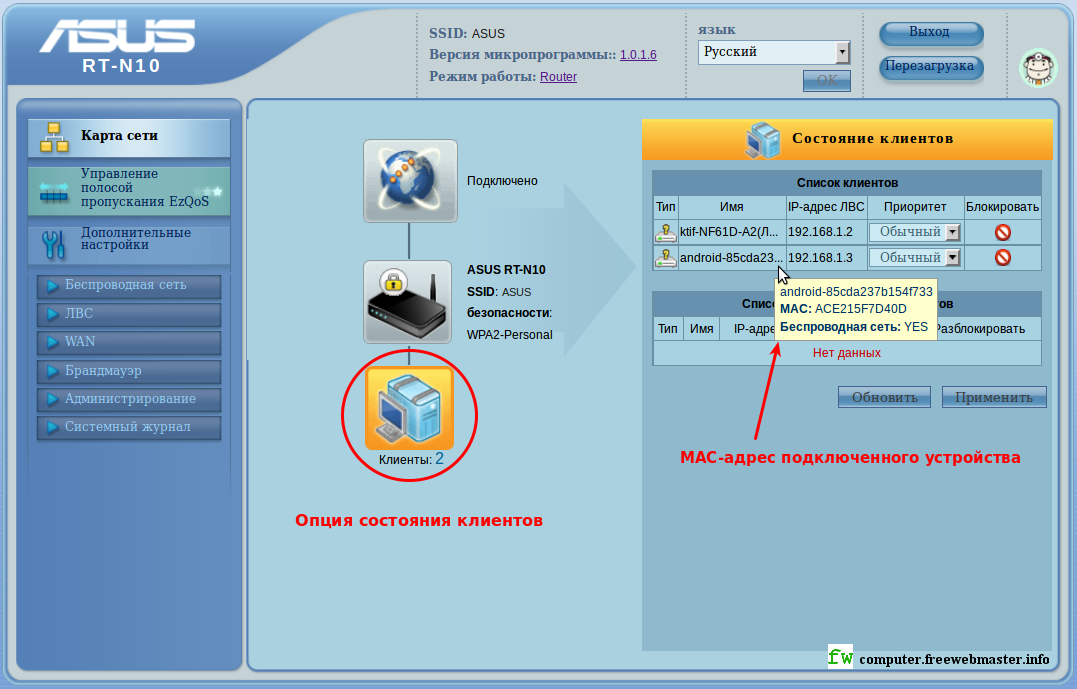Click the Перезагрузка reboot button
Image resolution: width=1077 pixels, height=689 pixels.
tap(931, 67)
